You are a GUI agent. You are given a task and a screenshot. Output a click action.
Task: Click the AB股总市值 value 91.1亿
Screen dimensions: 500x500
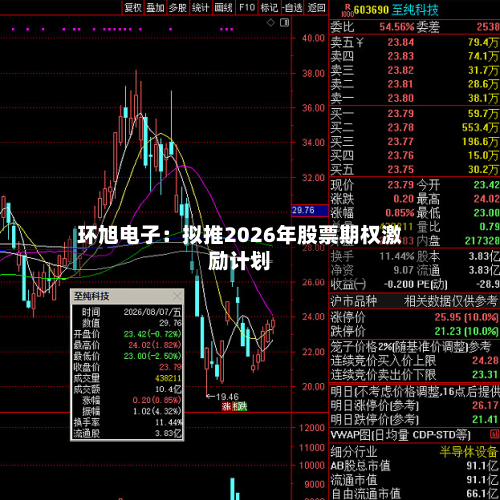[482, 466]
